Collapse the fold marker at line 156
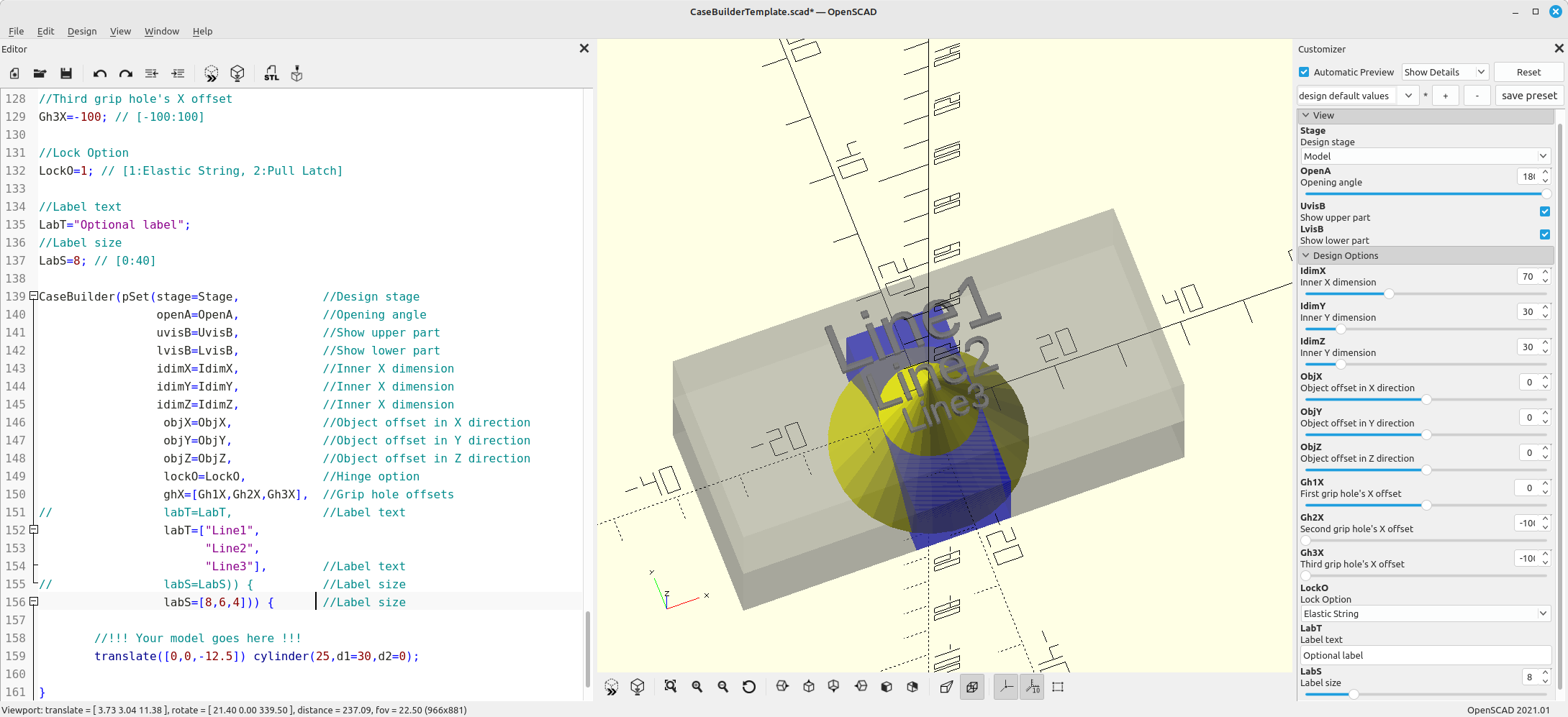This screenshot has height=717, width=1568. 33,601
